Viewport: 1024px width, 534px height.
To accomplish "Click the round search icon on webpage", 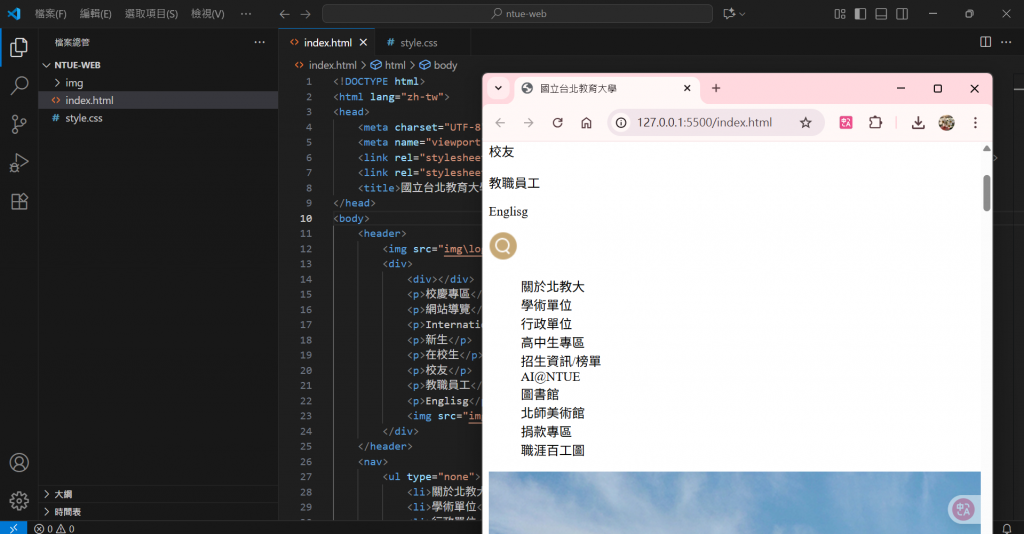I will click(x=503, y=246).
